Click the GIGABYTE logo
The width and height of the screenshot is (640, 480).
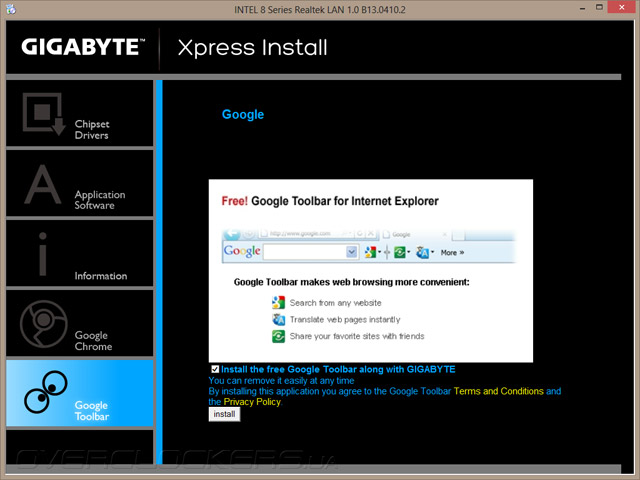coord(83,47)
